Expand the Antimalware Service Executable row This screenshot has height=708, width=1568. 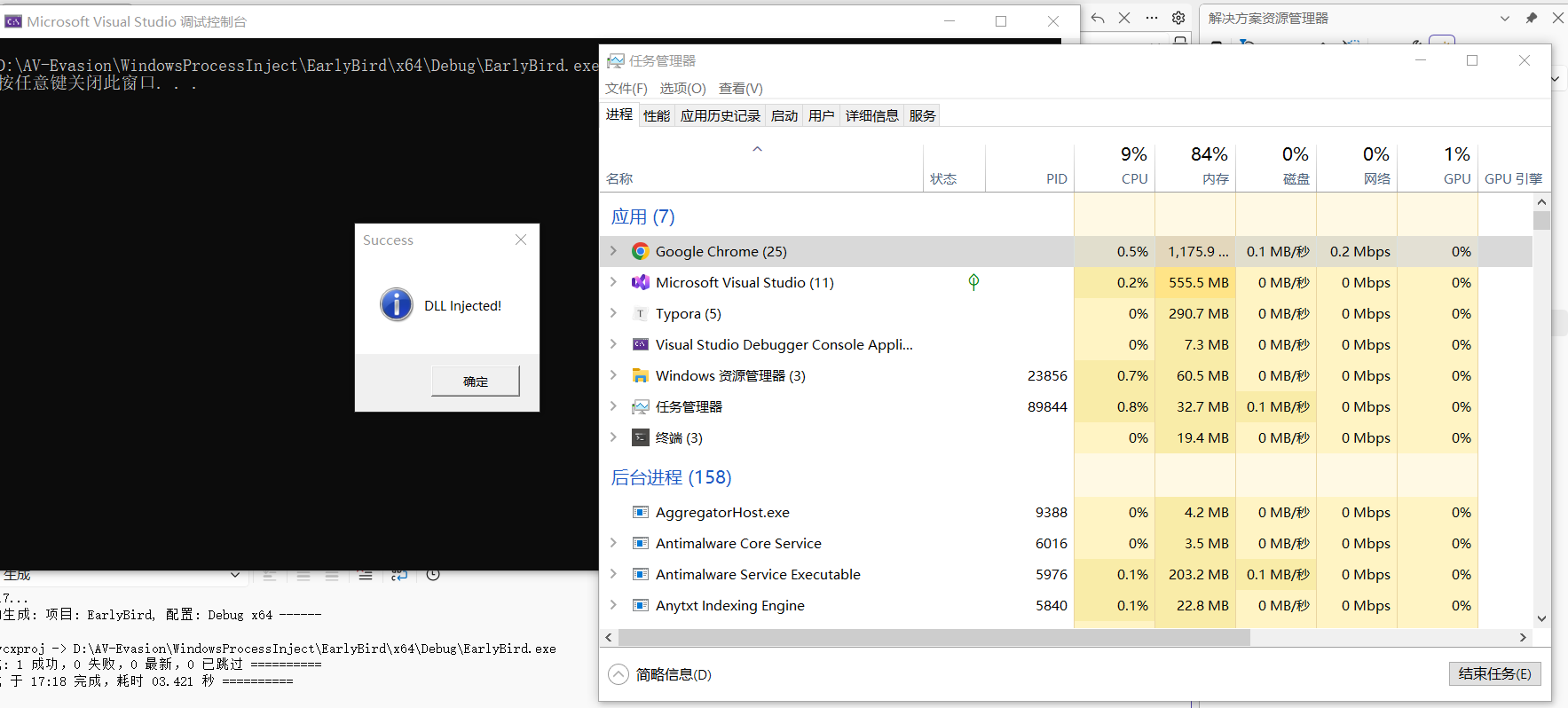click(613, 575)
